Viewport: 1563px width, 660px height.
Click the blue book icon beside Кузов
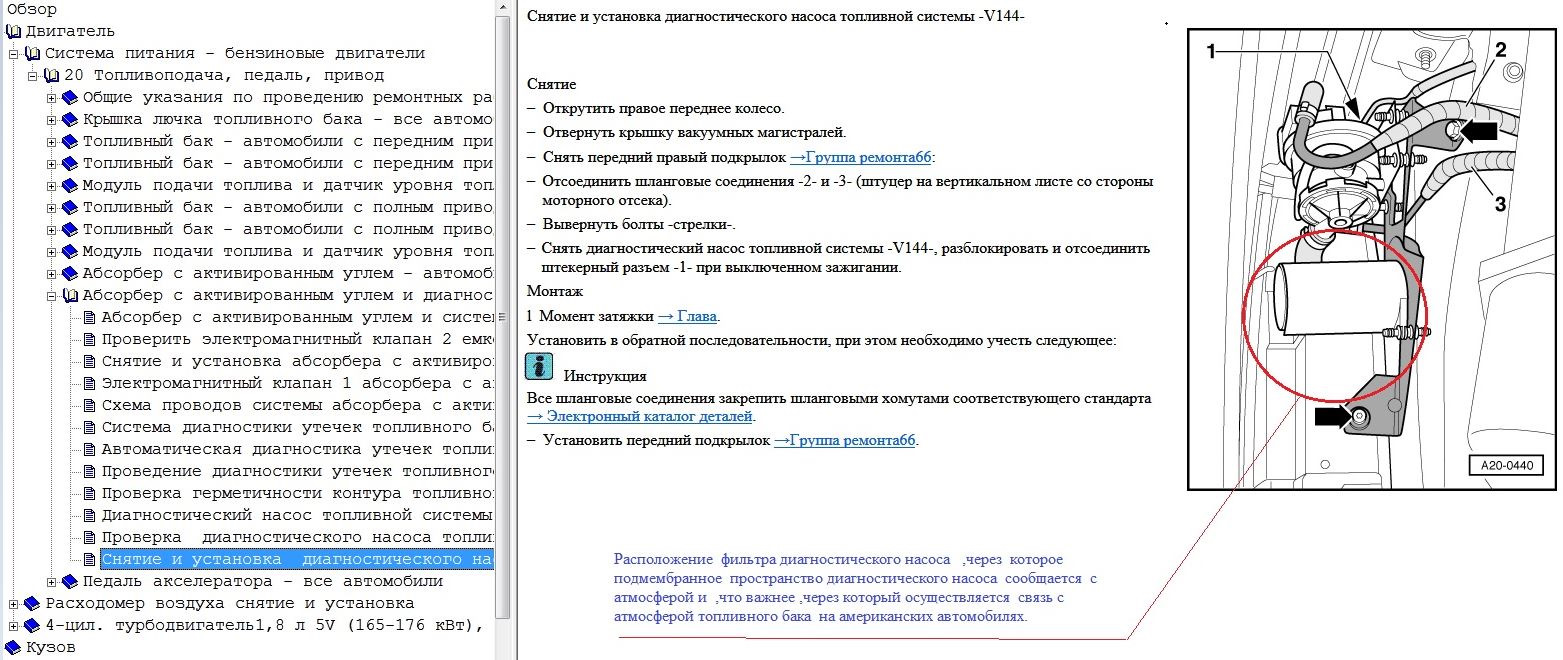pyautogui.click(x=14, y=648)
